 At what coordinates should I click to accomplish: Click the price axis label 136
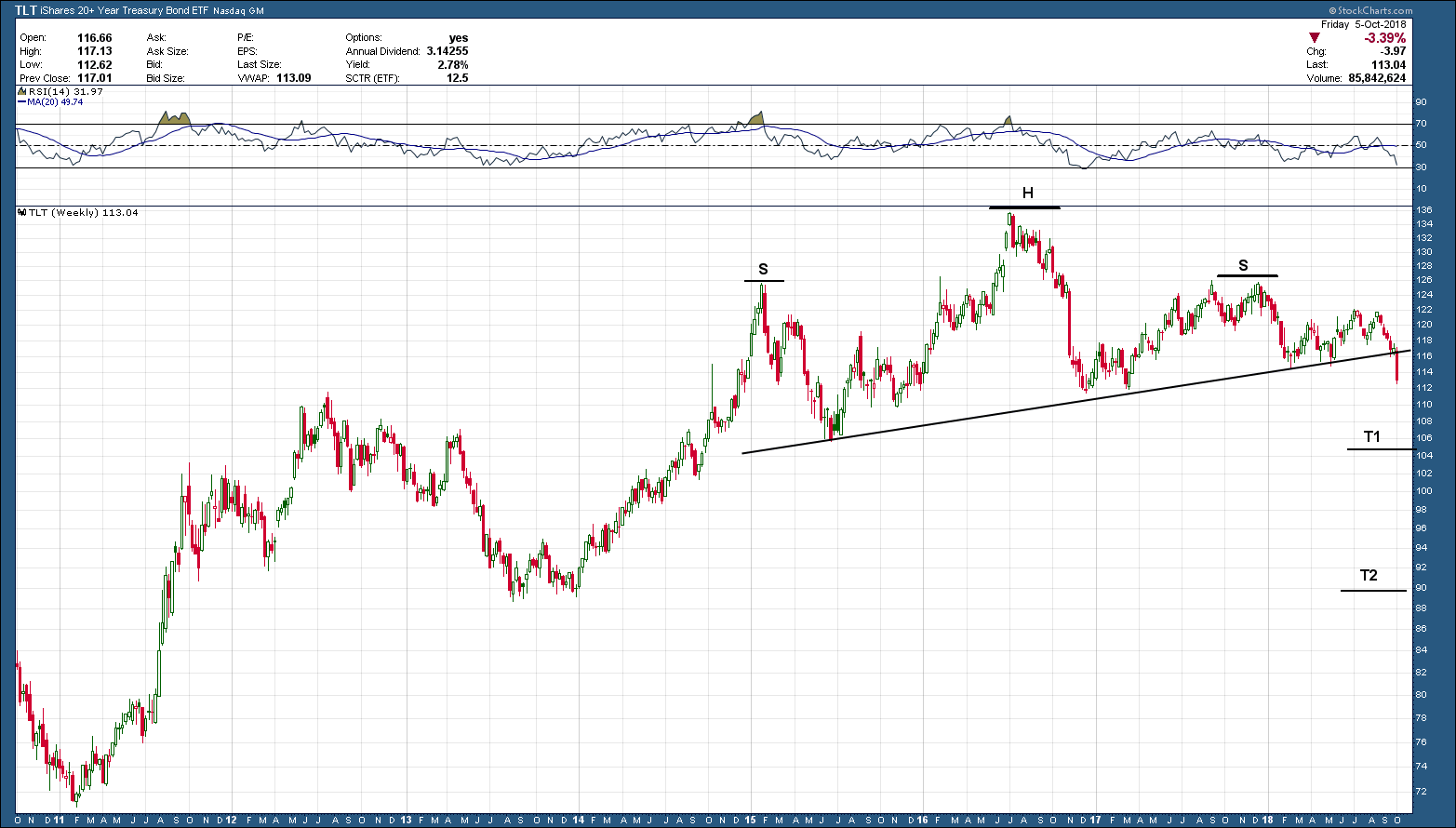click(x=1424, y=211)
